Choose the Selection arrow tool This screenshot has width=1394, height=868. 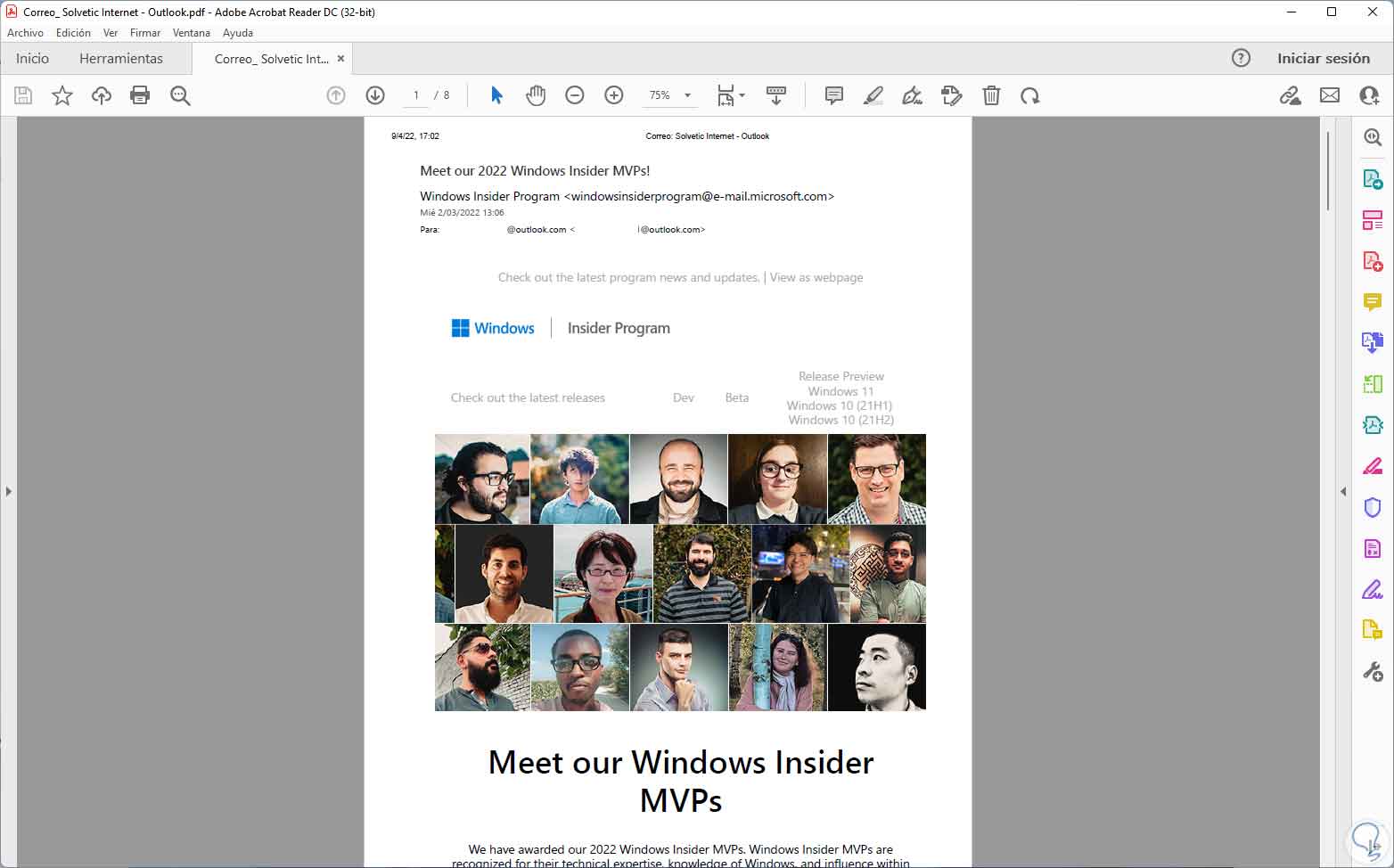tap(496, 95)
